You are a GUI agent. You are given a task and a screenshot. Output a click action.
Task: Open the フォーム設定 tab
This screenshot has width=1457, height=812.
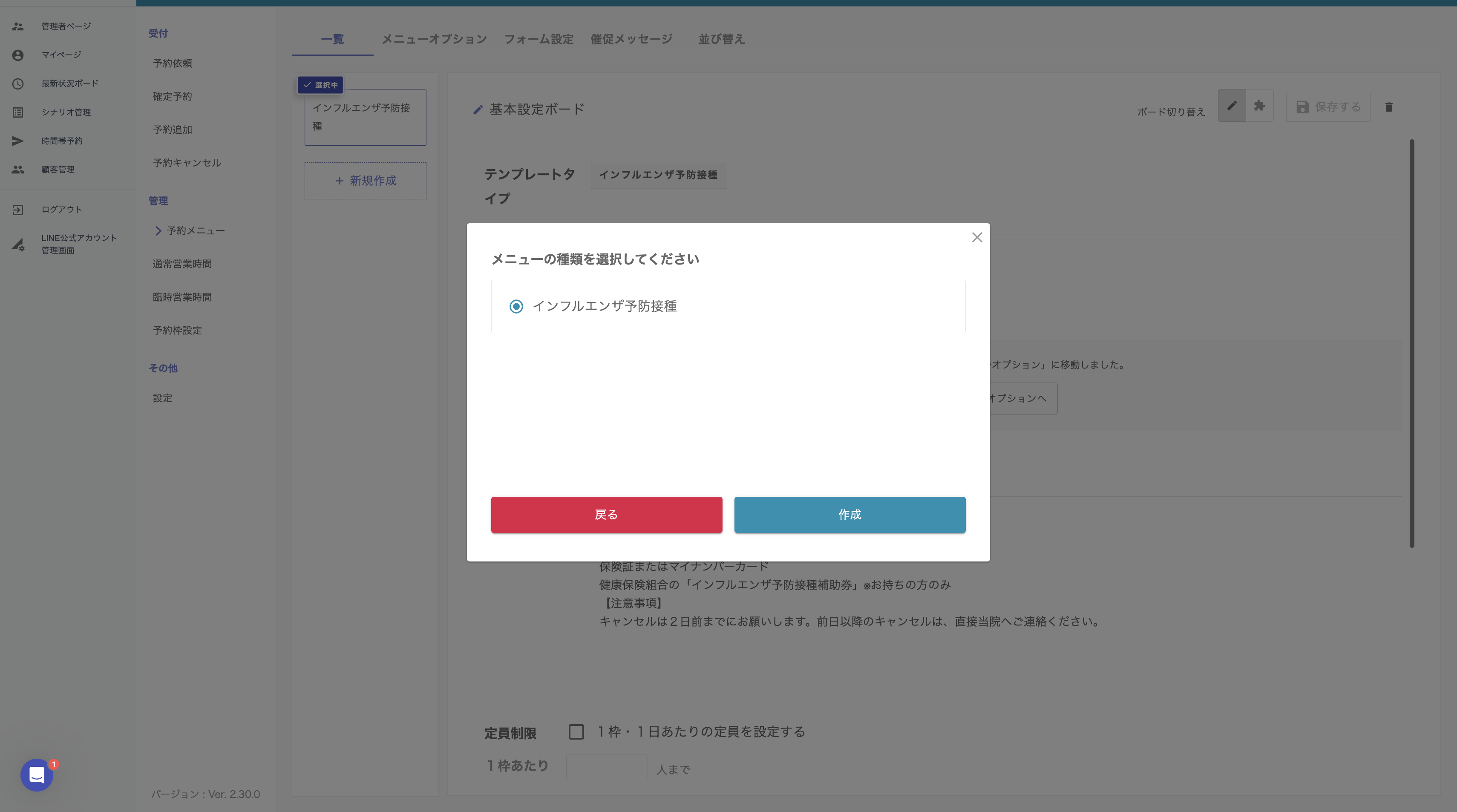pyautogui.click(x=538, y=39)
